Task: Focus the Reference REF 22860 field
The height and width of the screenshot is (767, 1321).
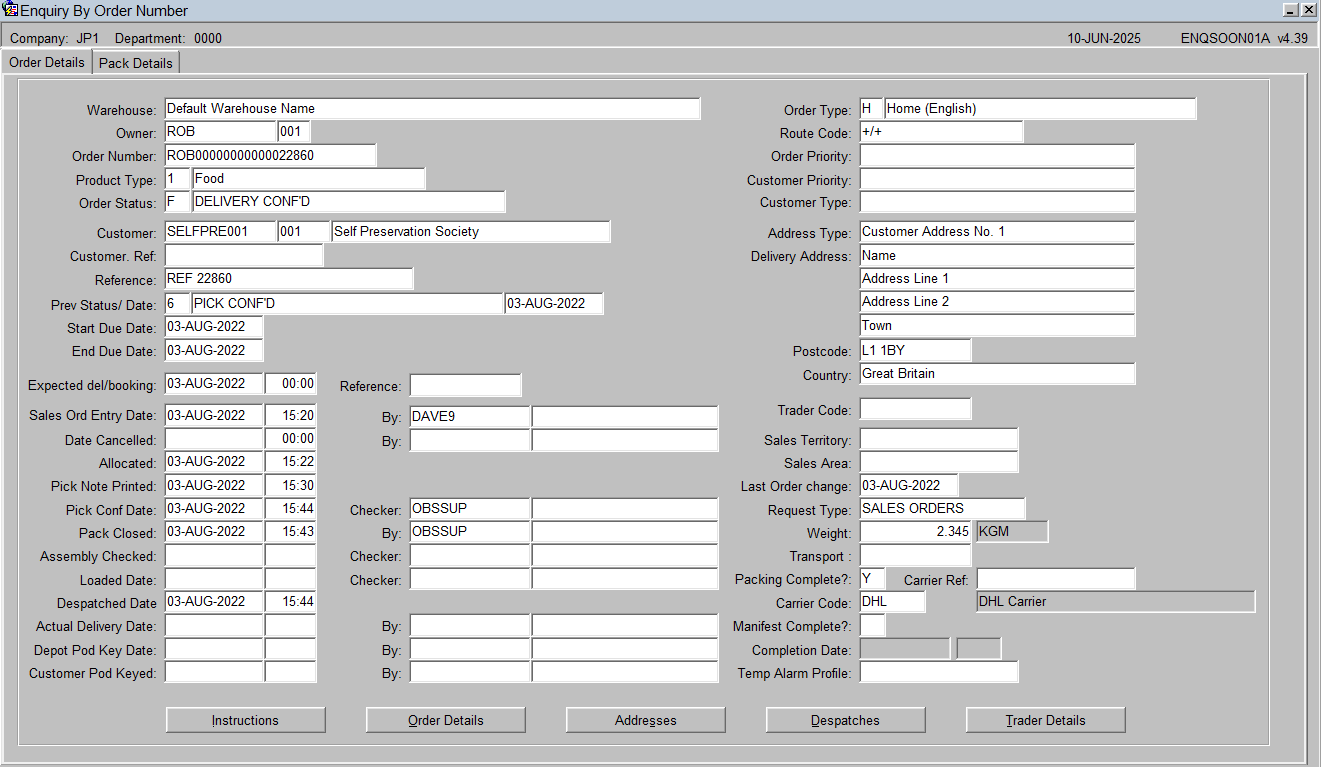Action: tap(288, 279)
